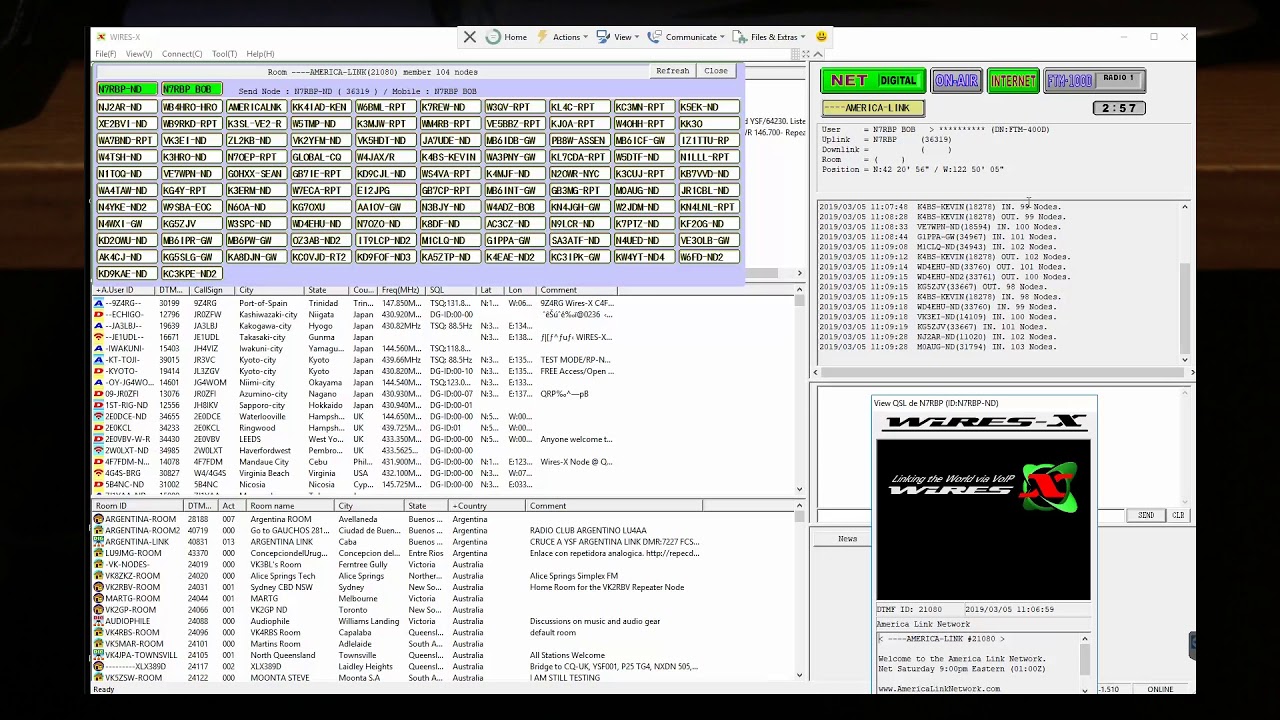Open the Files & Extras dropdown
Viewport: 1280px width, 720px height.
771,37
